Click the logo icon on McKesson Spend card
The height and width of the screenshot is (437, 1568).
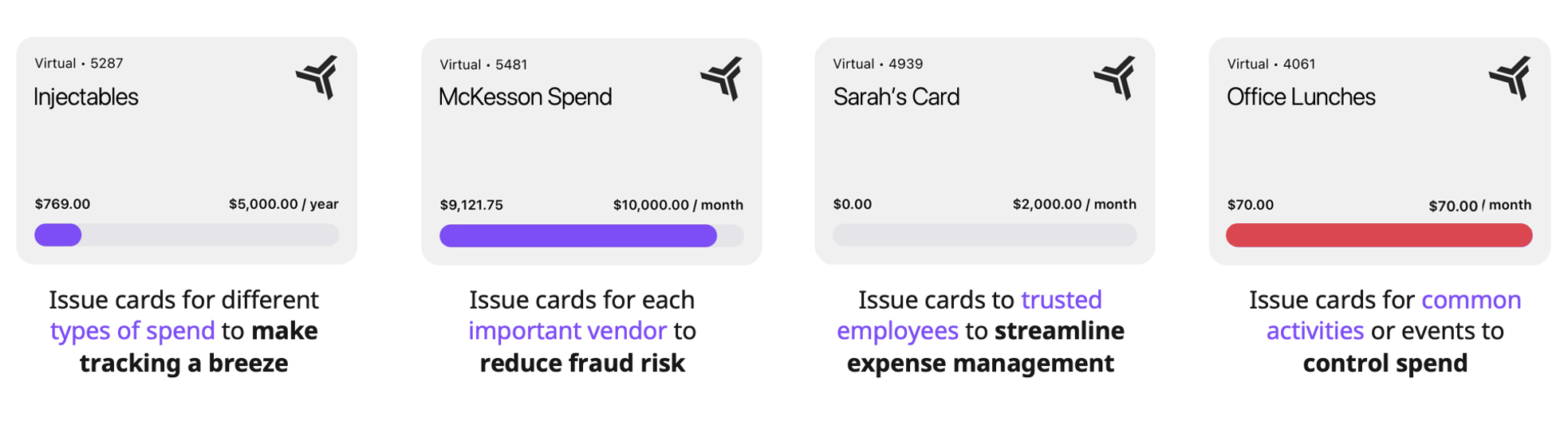pyautogui.click(x=723, y=78)
